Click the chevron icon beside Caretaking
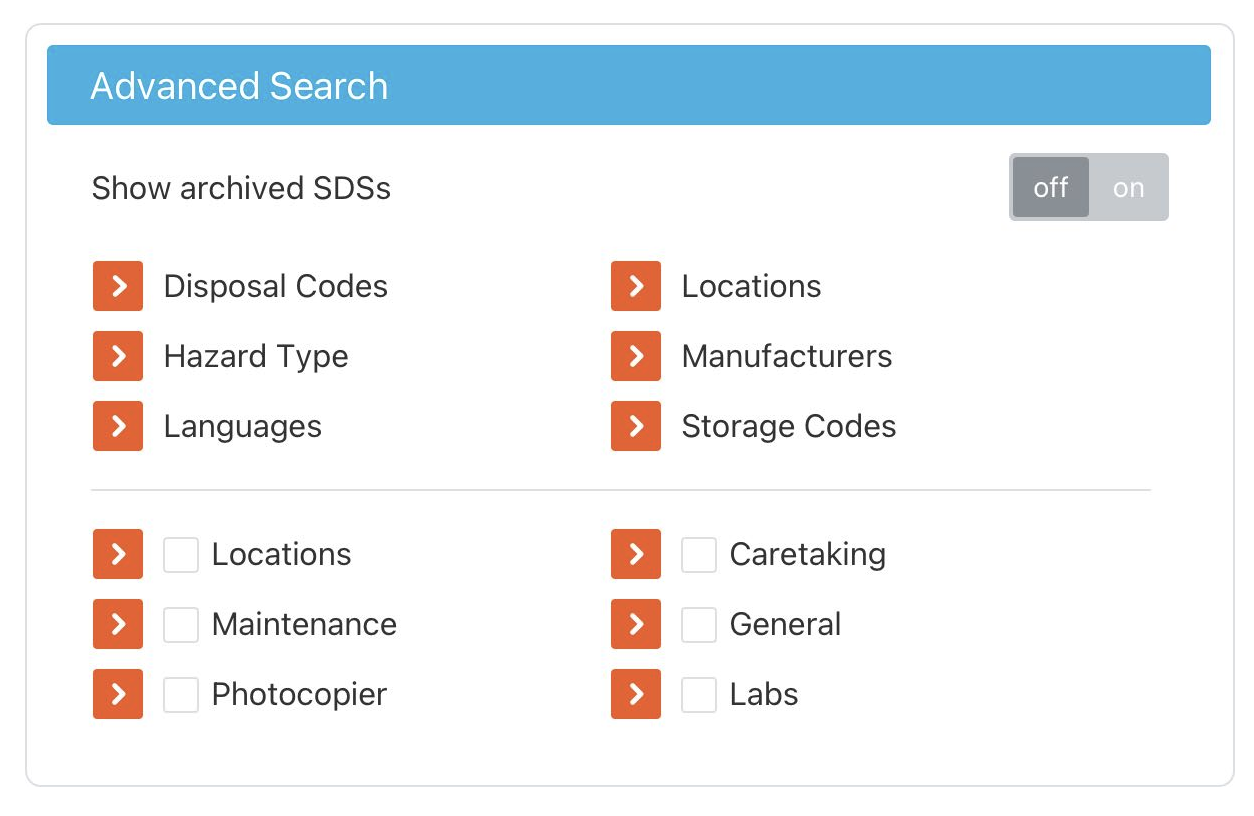The width and height of the screenshot is (1254, 816). coord(635,554)
